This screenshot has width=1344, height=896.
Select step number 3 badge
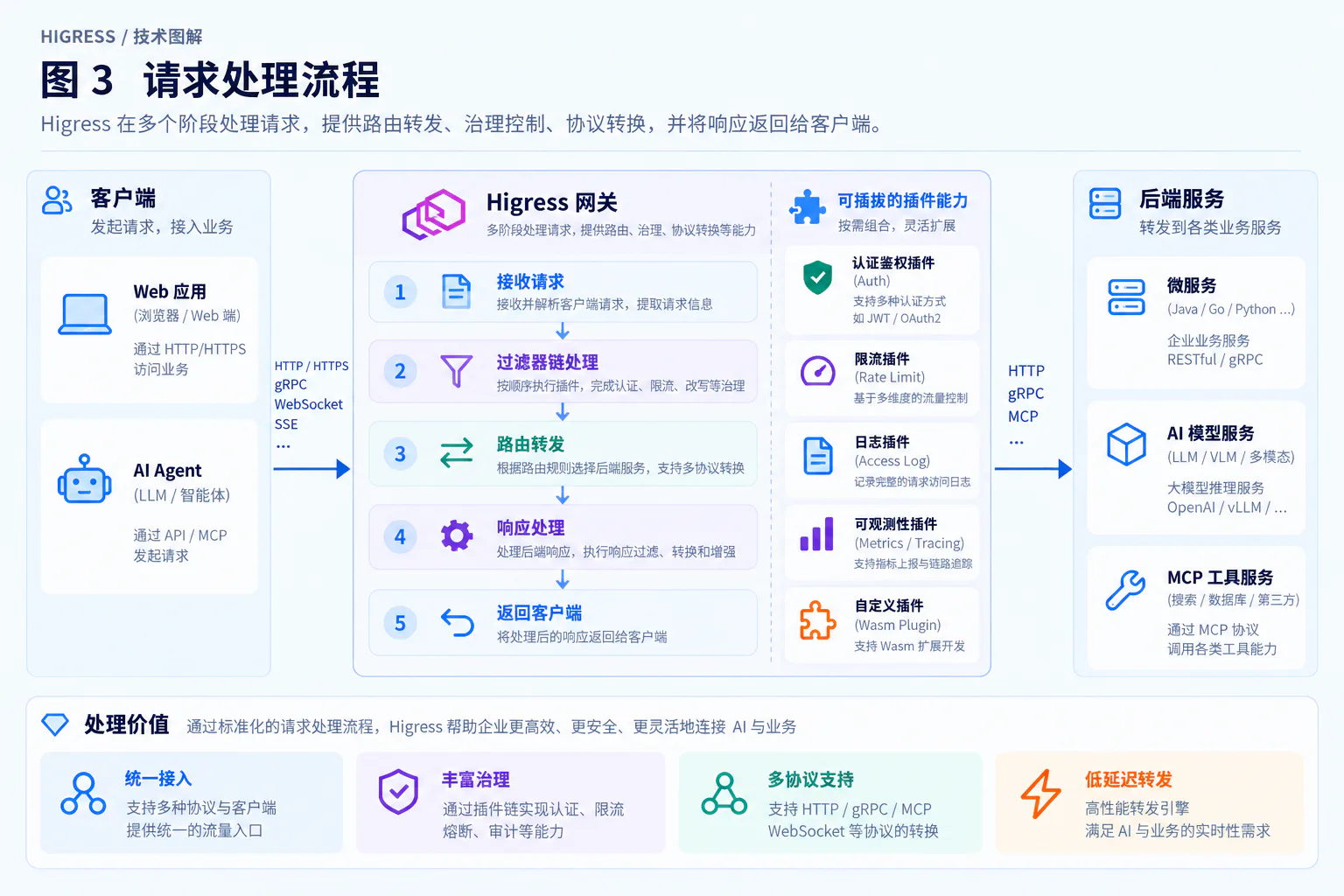click(x=400, y=453)
